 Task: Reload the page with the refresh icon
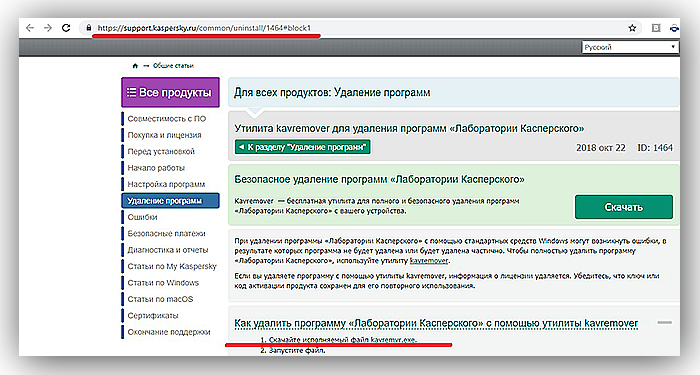pyautogui.click(x=66, y=28)
